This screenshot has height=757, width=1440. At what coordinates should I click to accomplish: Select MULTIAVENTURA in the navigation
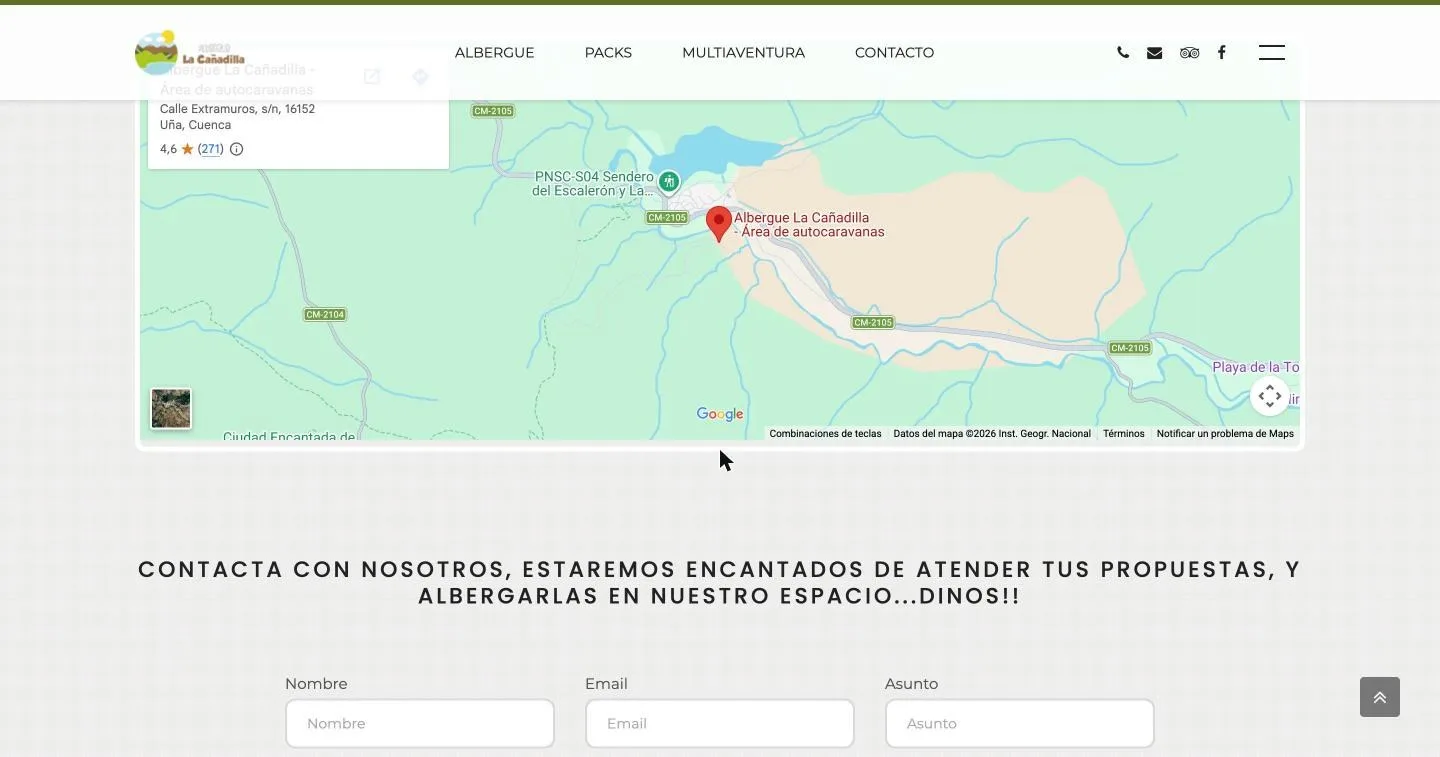point(743,53)
